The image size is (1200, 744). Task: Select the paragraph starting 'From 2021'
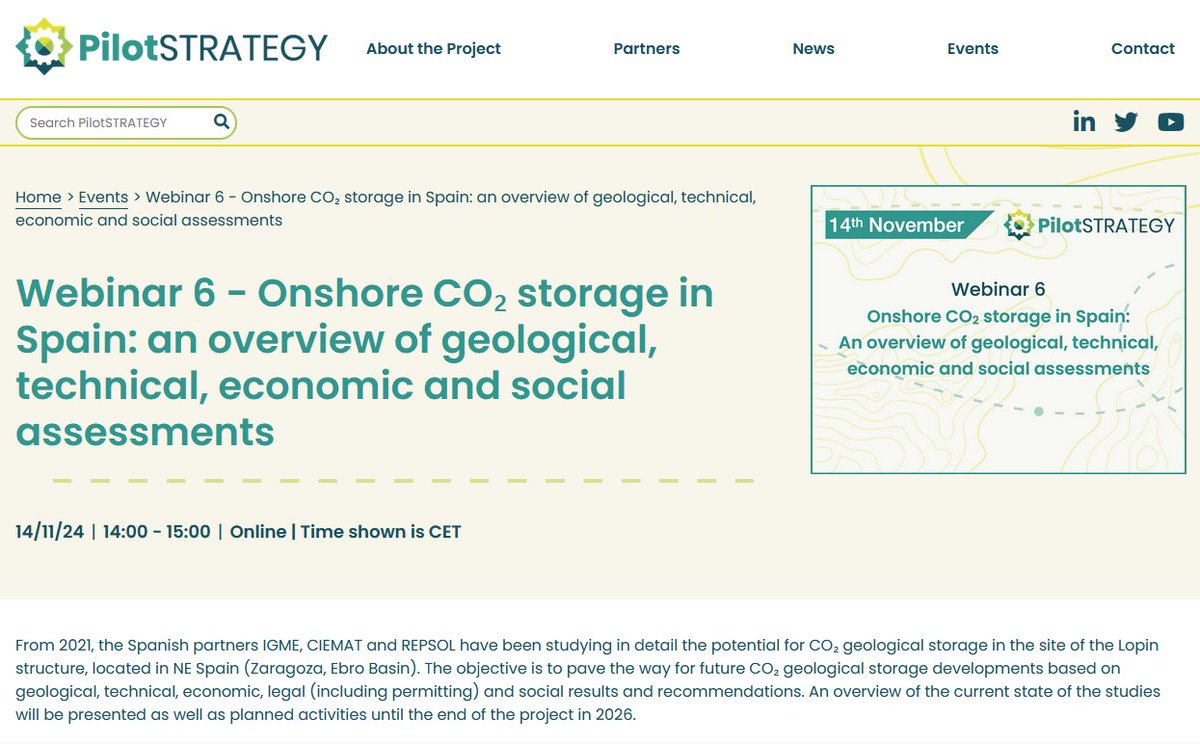pos(587,681)
